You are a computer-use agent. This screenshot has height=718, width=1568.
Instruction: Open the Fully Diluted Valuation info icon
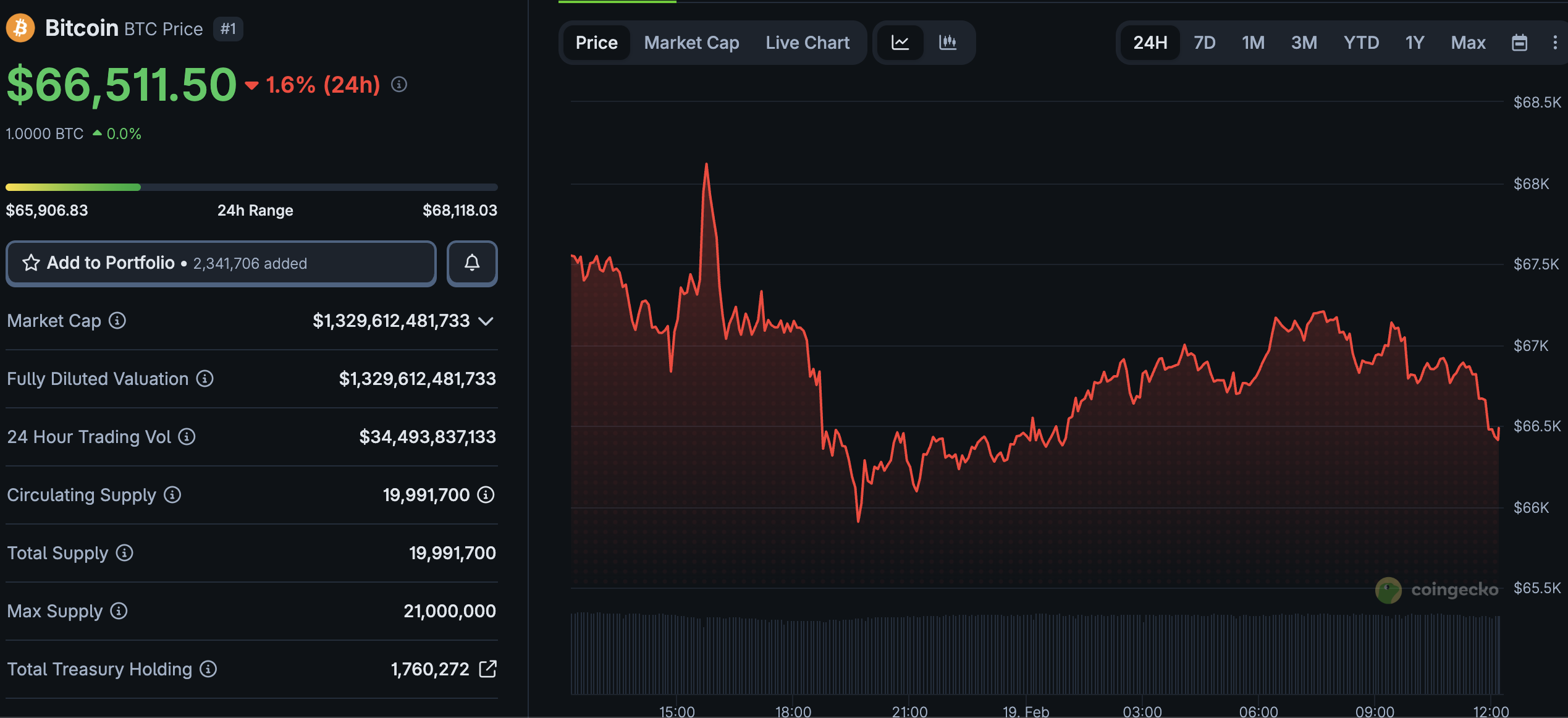pyautogui.click(x=205, y=379)
